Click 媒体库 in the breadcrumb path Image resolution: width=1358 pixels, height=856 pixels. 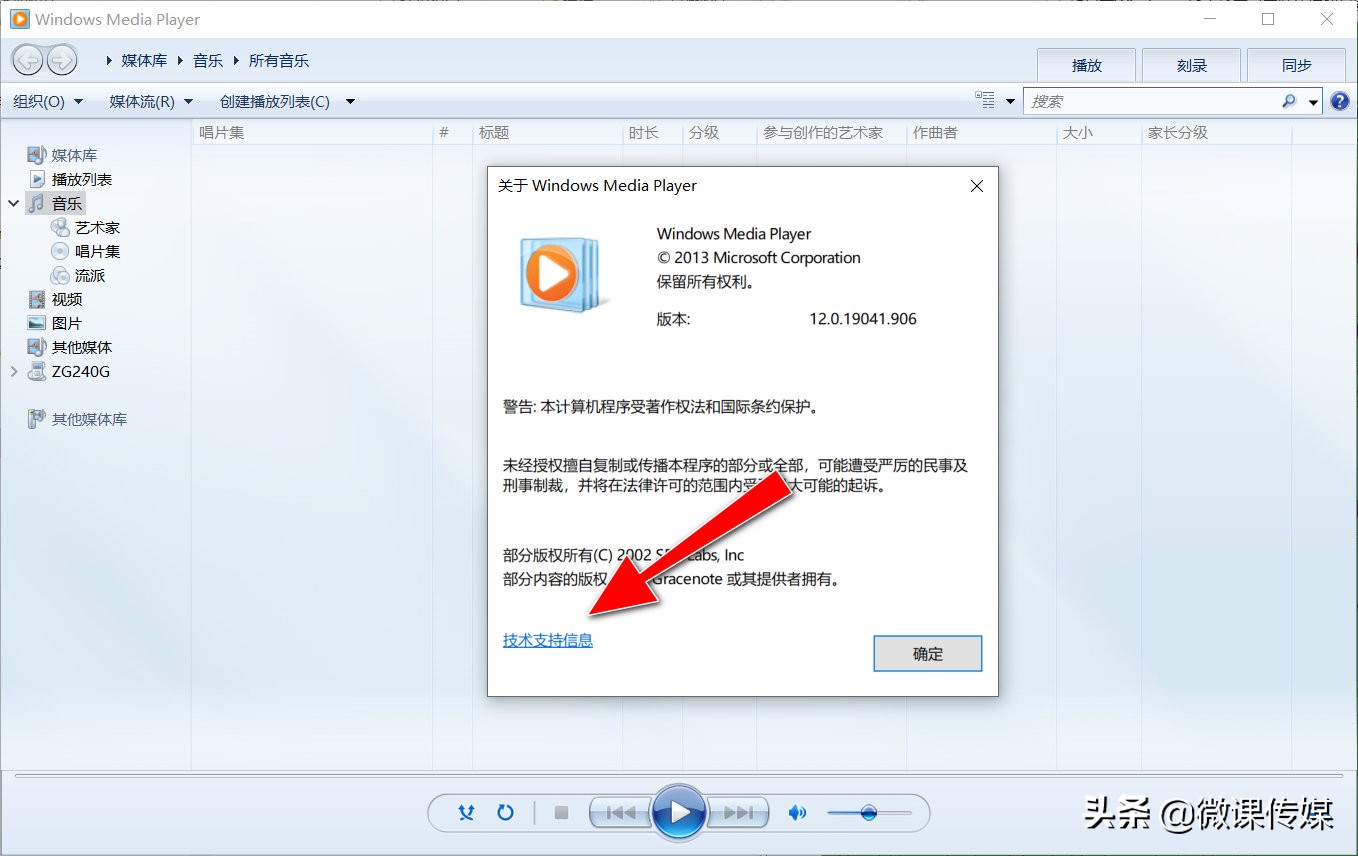coord(144,60)
